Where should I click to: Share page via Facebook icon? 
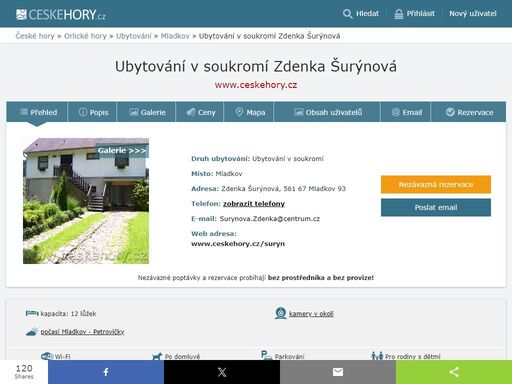pyautogui.click(x=106, y=372)
